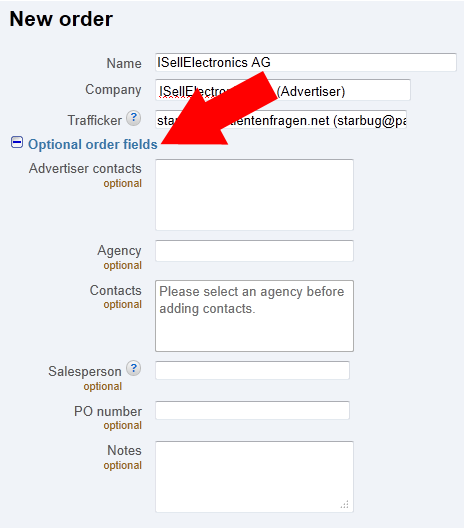Click the New order heading
Image resolution: width=464 pixels, height=528 pixels.
61,19
